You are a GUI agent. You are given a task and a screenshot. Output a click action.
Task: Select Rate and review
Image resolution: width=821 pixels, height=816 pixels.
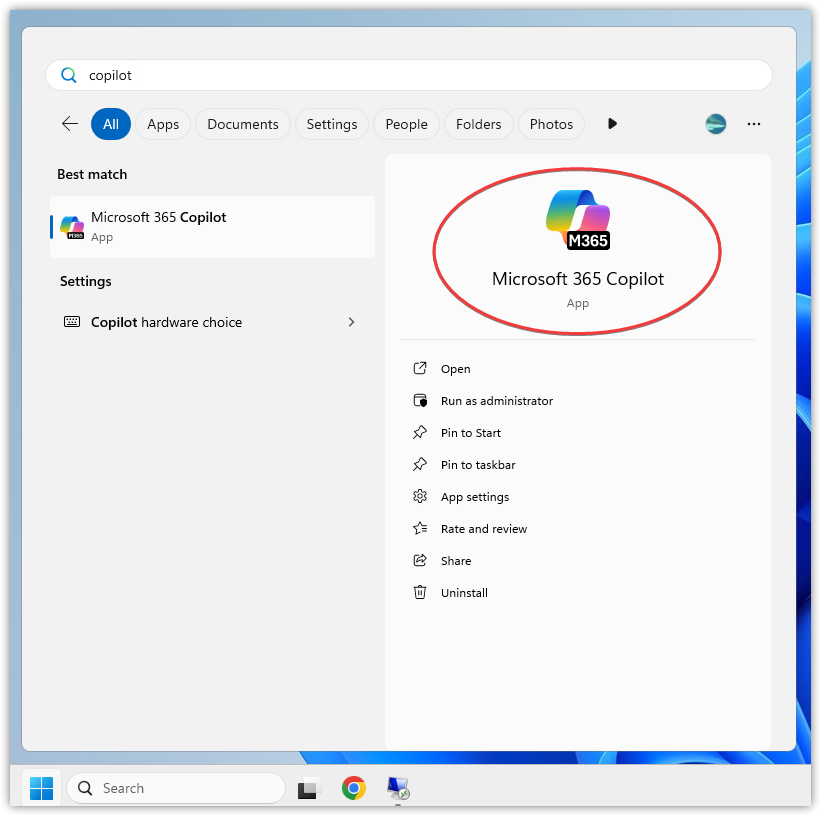tap(484, 528)
